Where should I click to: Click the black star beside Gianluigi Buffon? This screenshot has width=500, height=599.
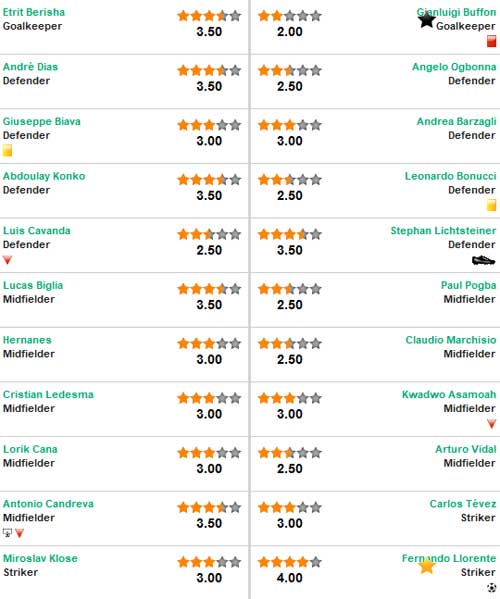pyautogui.click(x=427, y=19)
